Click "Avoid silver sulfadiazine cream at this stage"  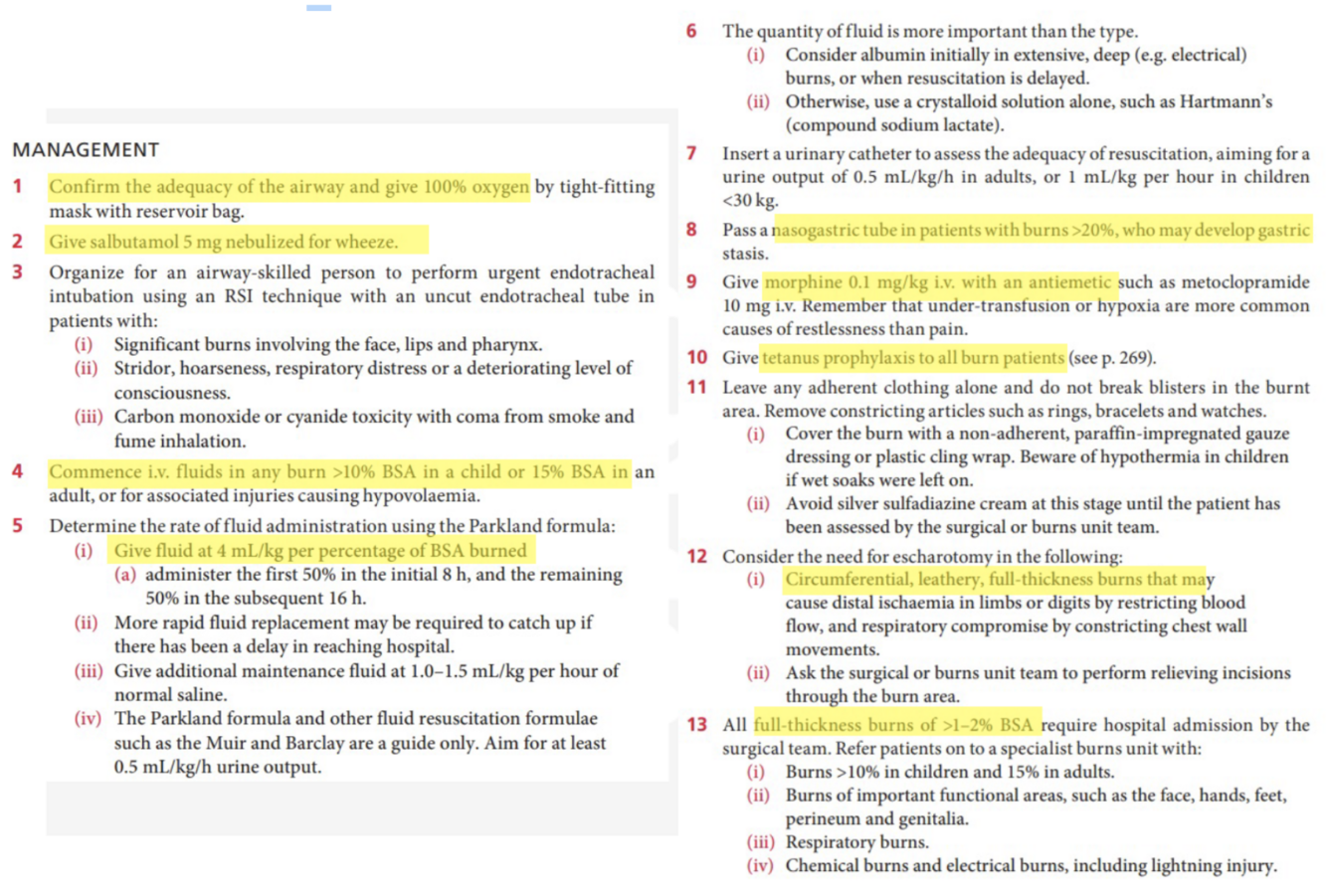pos(1033,504)
